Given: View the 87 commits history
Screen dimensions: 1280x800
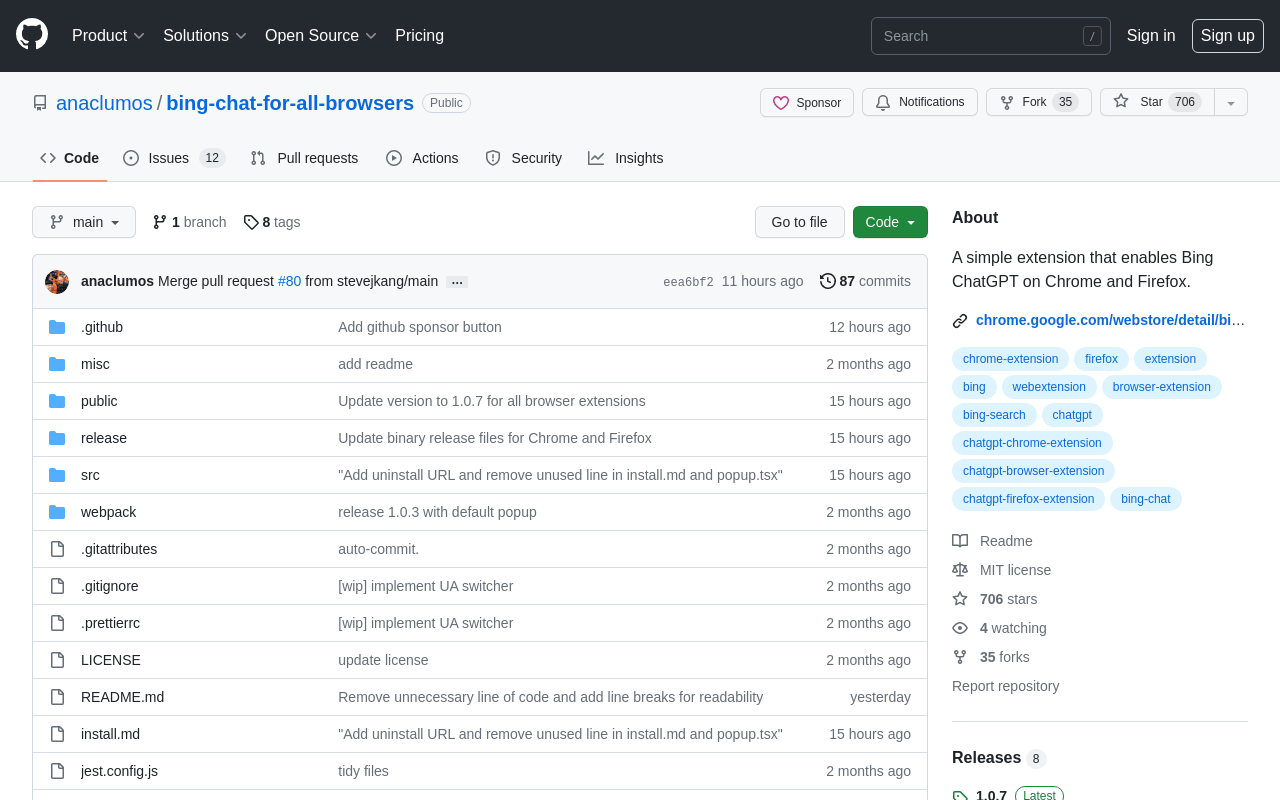Looking at the screenshot, I should 865,281.
